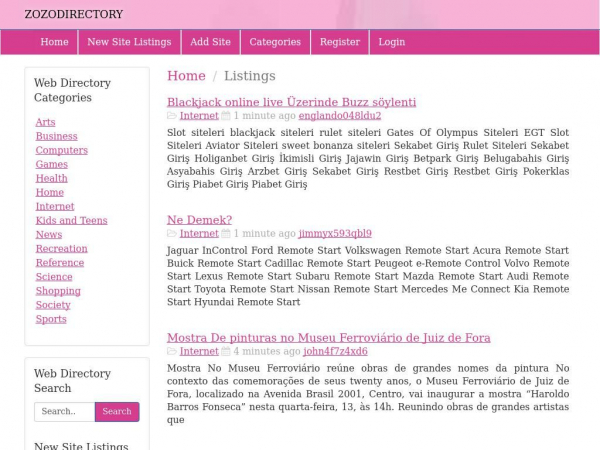Viewport: 600px width, 450px height.
Task: Select the Shopping category
Action: tap(58, 291)
